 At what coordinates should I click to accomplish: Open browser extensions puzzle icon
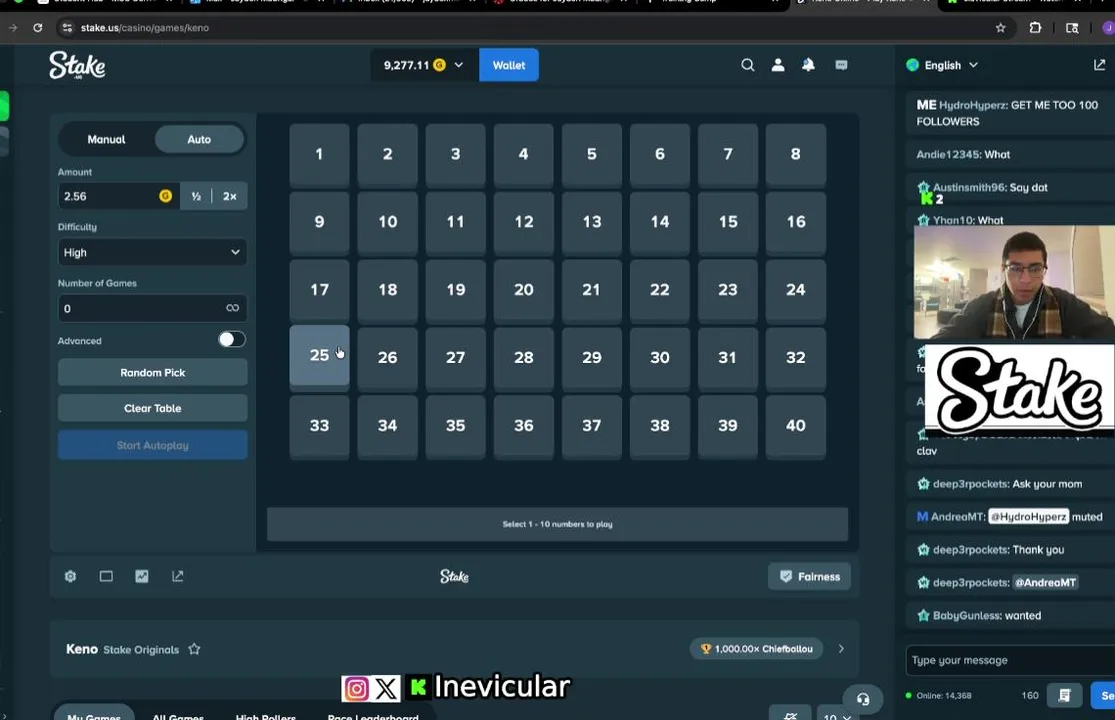(1035, 28)
